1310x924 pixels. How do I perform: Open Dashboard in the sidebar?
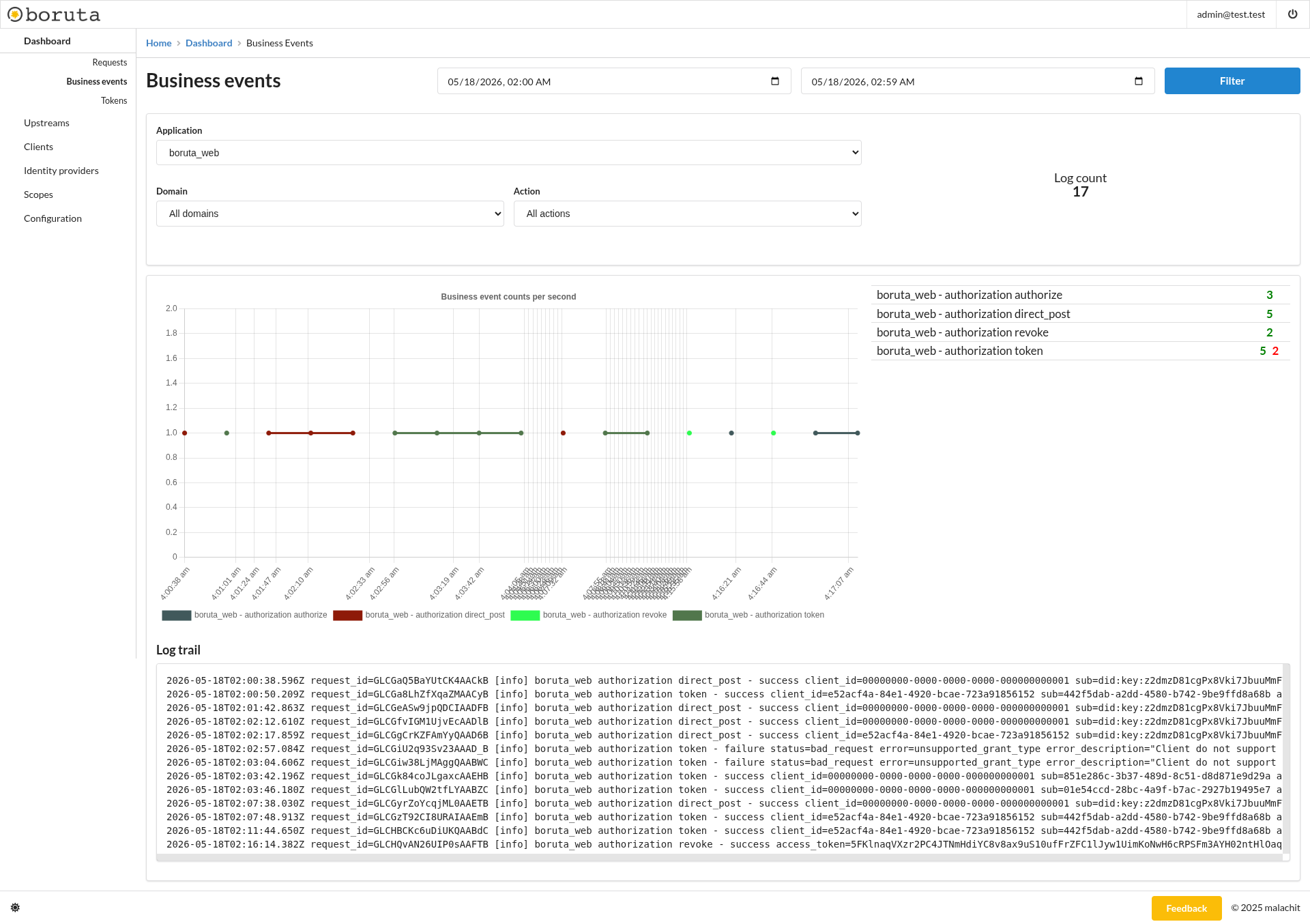coord(47,41)
